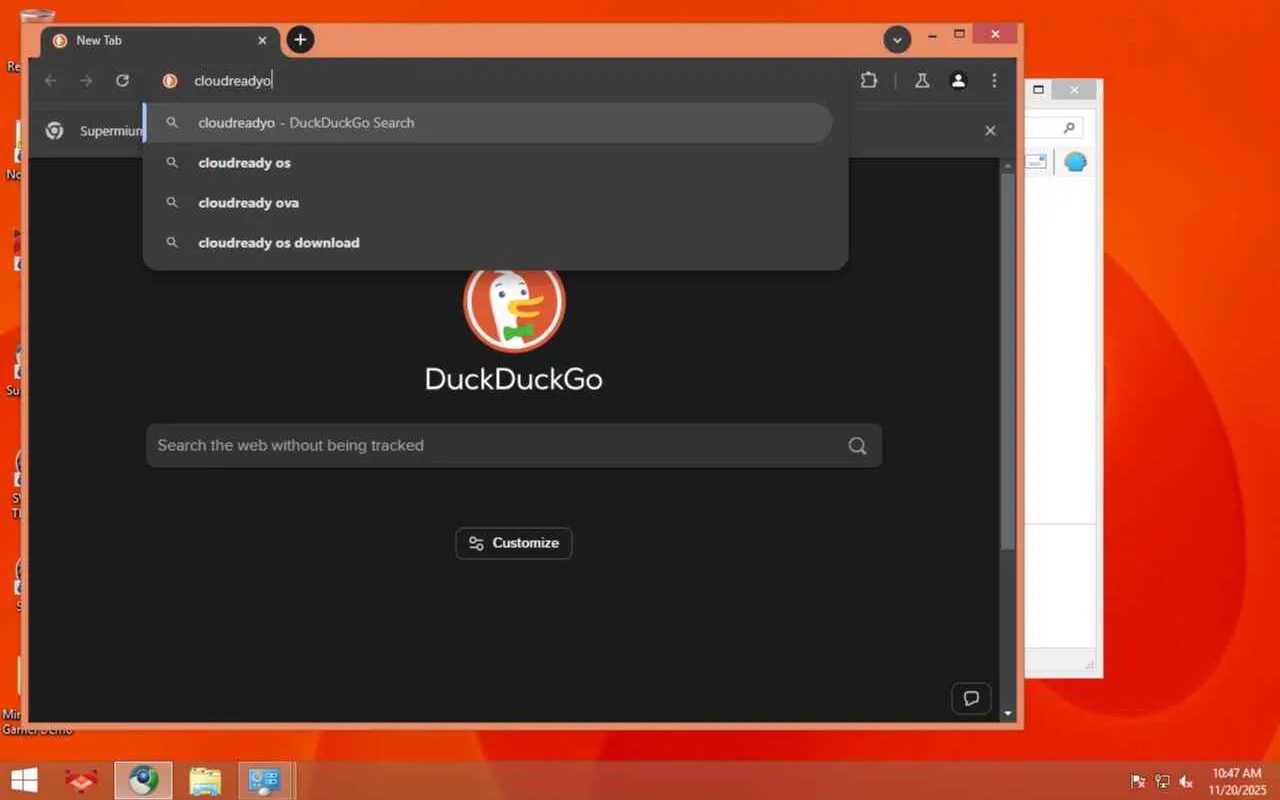Reload the page with the refresh icon
The image size is (1280, 800).
pos(122,81)
